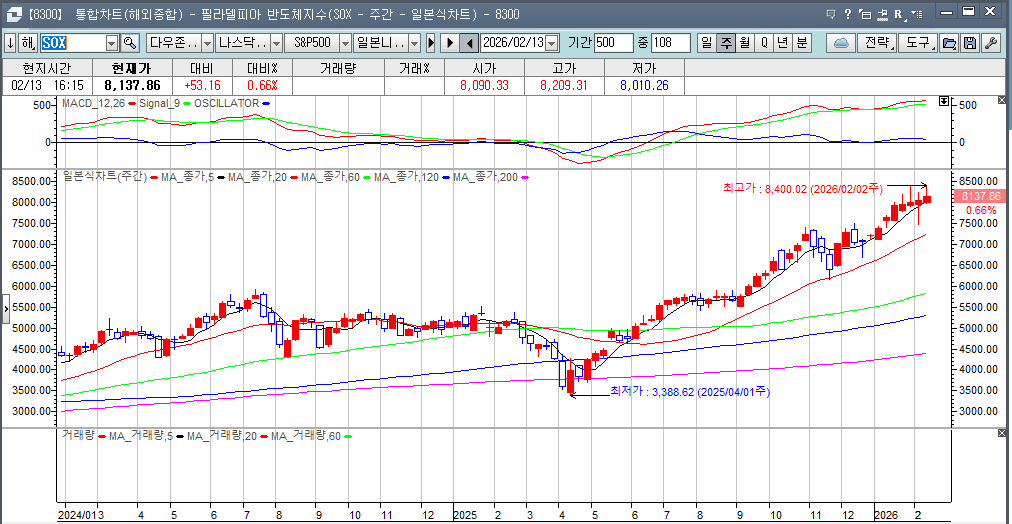
Task: Open the 다우존 index dropdown
Action: click(207, 43)
